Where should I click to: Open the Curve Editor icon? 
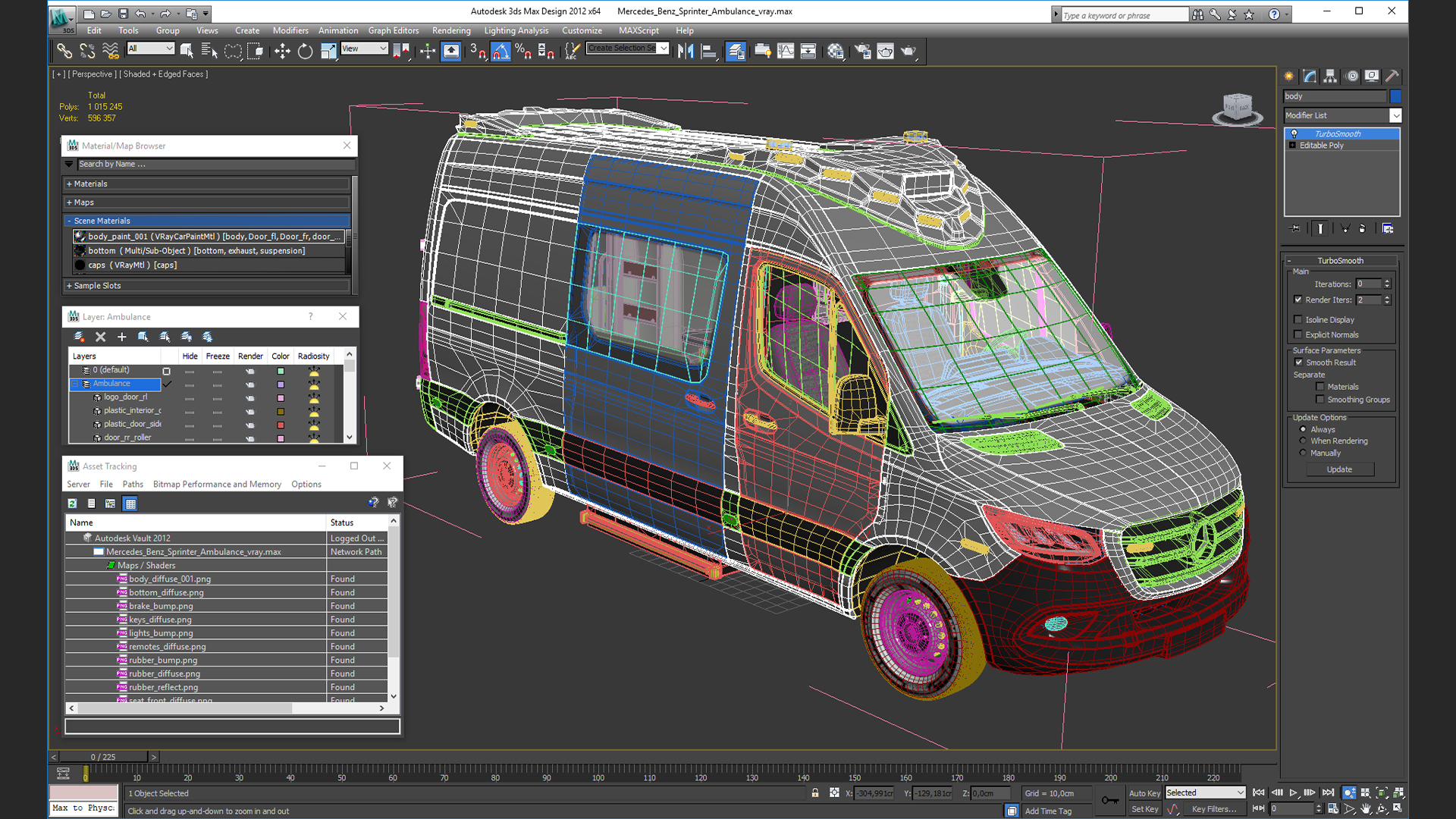[x=786, y=51]
